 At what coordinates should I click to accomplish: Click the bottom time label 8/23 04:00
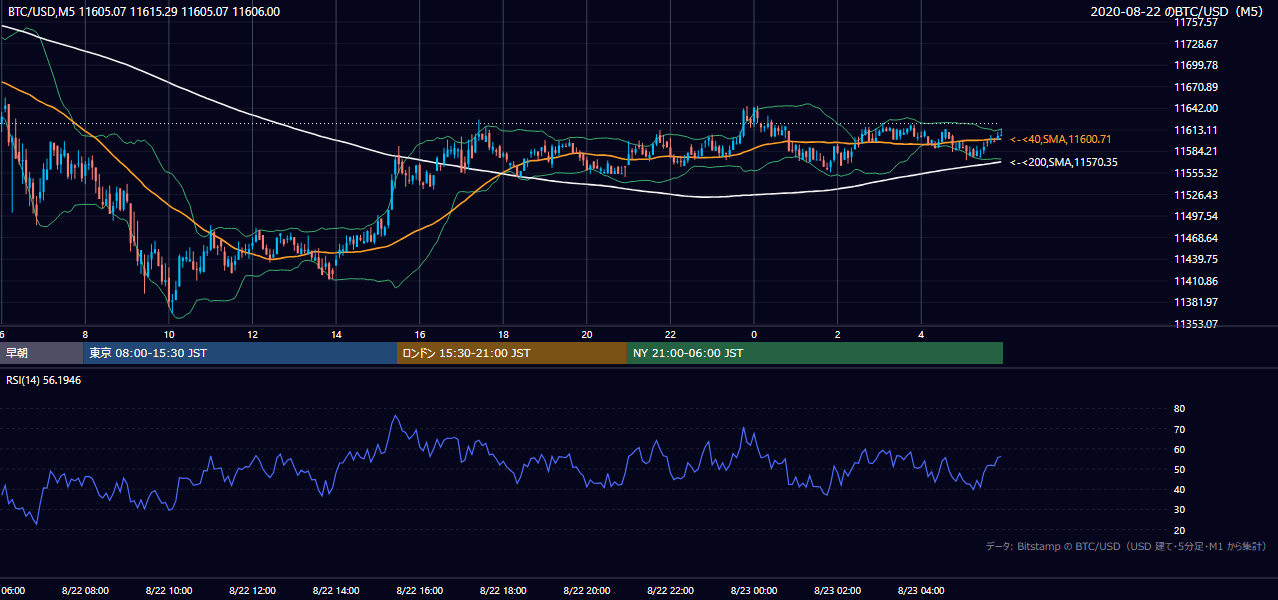click(x=920, y=590)
